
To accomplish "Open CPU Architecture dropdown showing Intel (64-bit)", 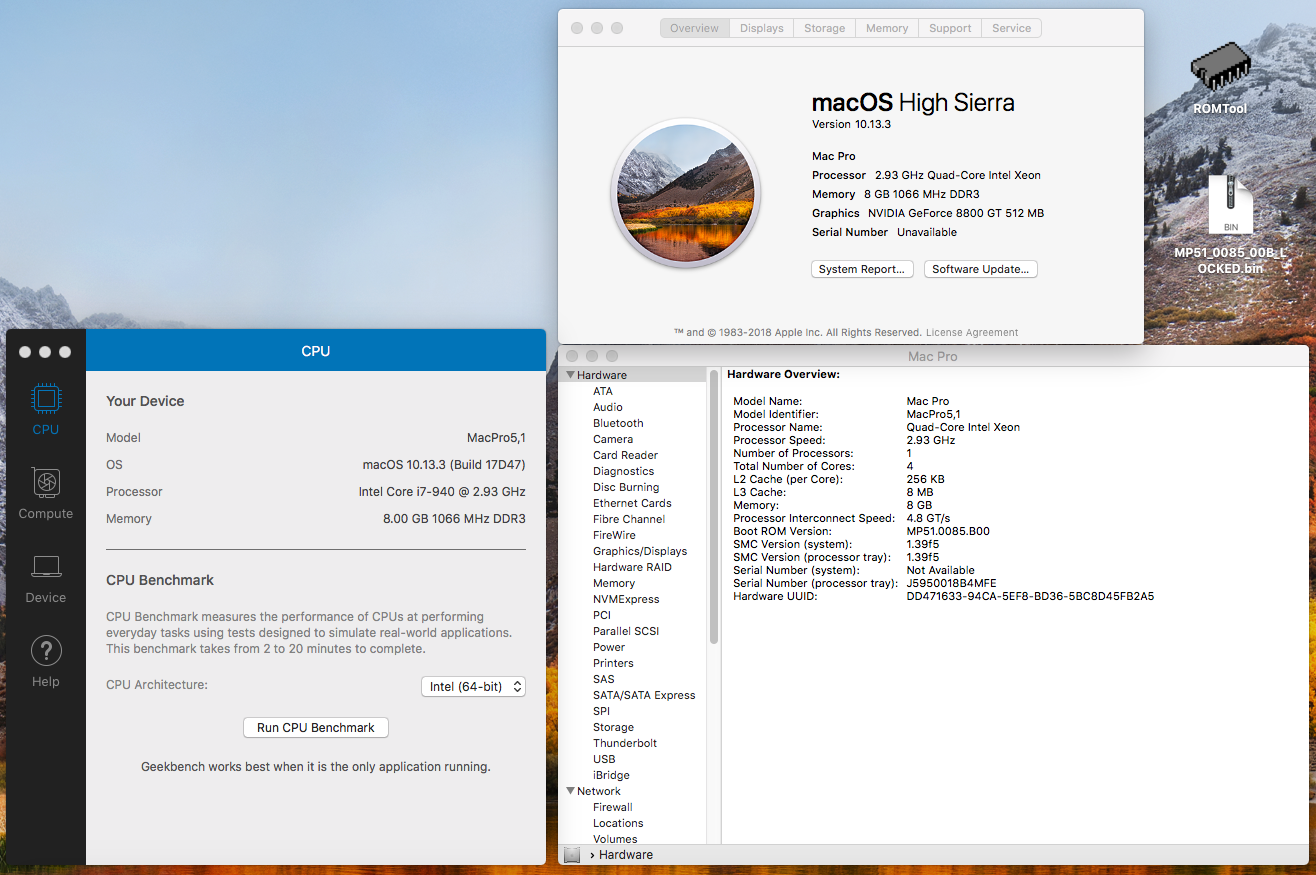I will [473, 687].
